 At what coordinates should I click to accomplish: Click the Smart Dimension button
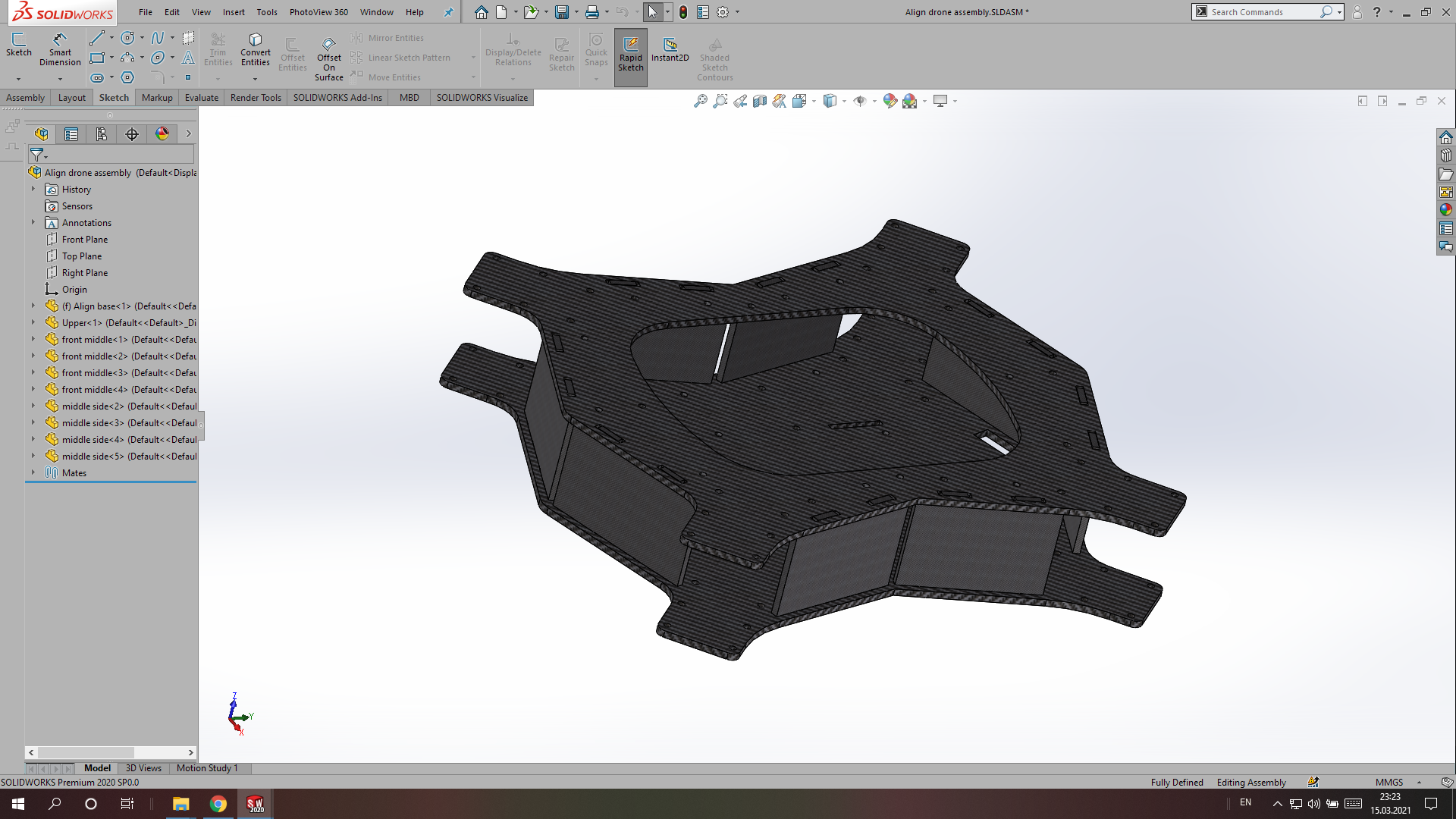click(60, 49)
